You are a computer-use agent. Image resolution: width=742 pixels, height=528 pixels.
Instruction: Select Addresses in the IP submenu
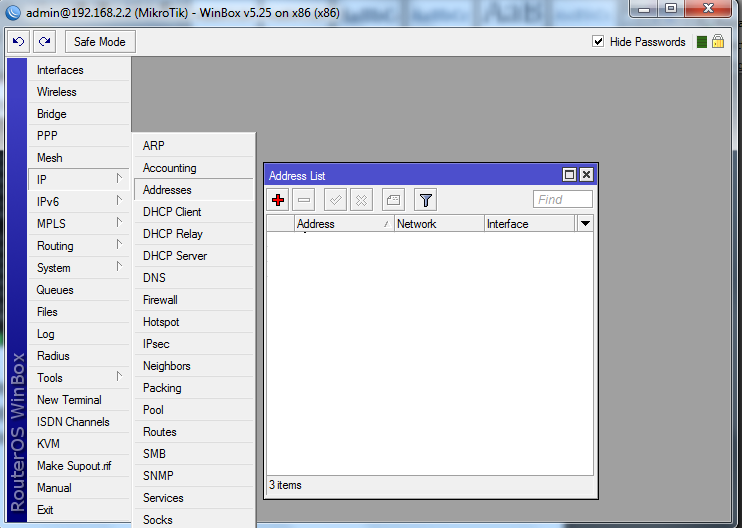[x=194, y=190]
